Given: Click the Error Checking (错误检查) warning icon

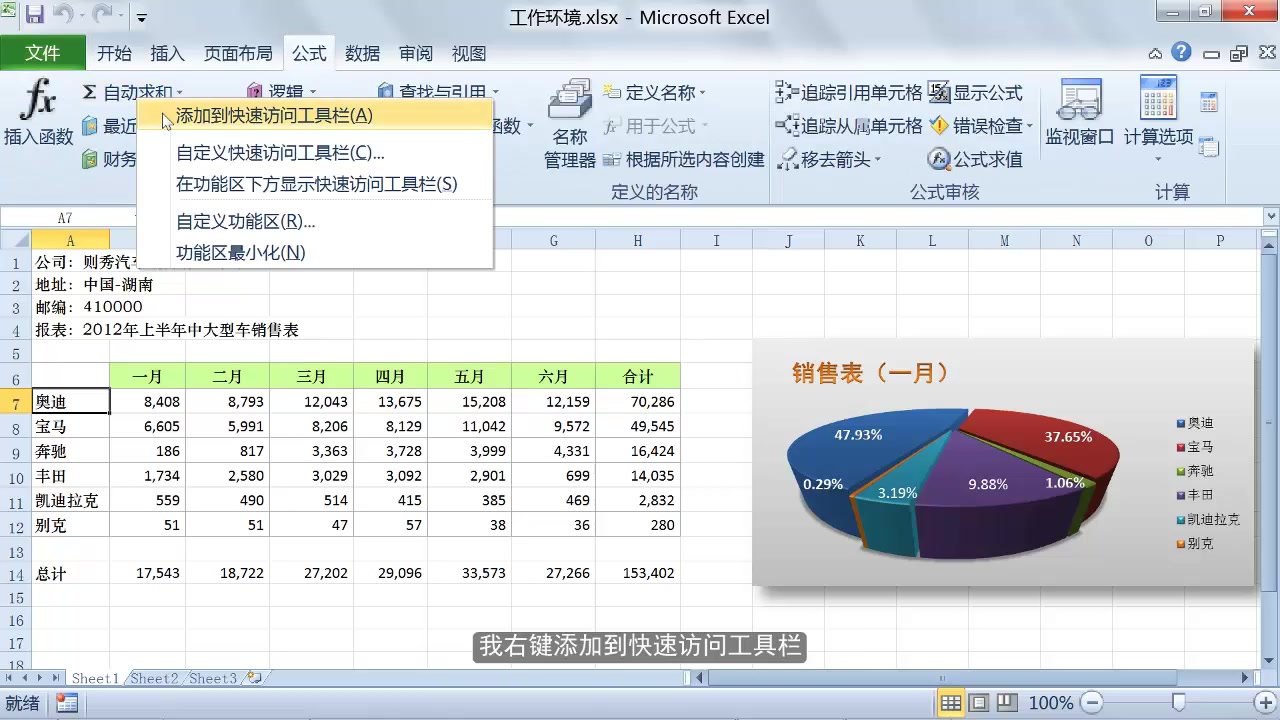Looking at the screenshot, I should [x=938, y=126].
